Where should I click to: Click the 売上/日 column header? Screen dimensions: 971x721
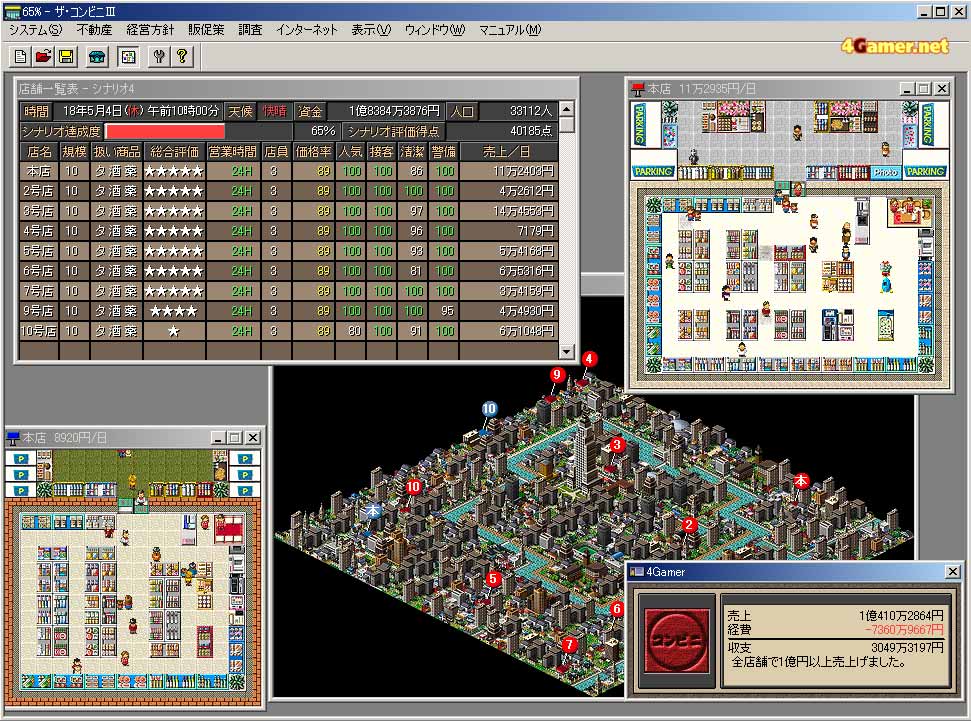coord(508,151)
